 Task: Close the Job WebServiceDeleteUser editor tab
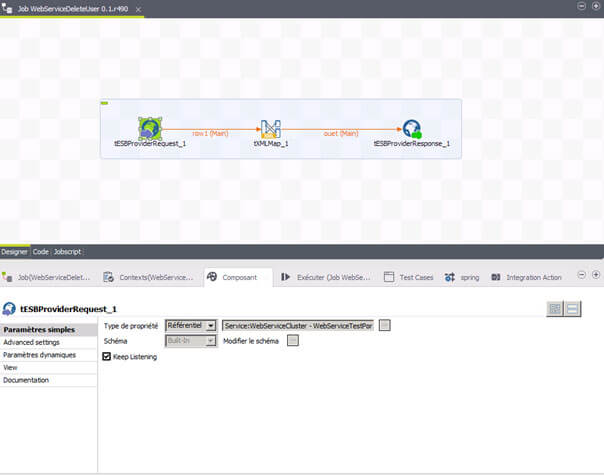138,9
